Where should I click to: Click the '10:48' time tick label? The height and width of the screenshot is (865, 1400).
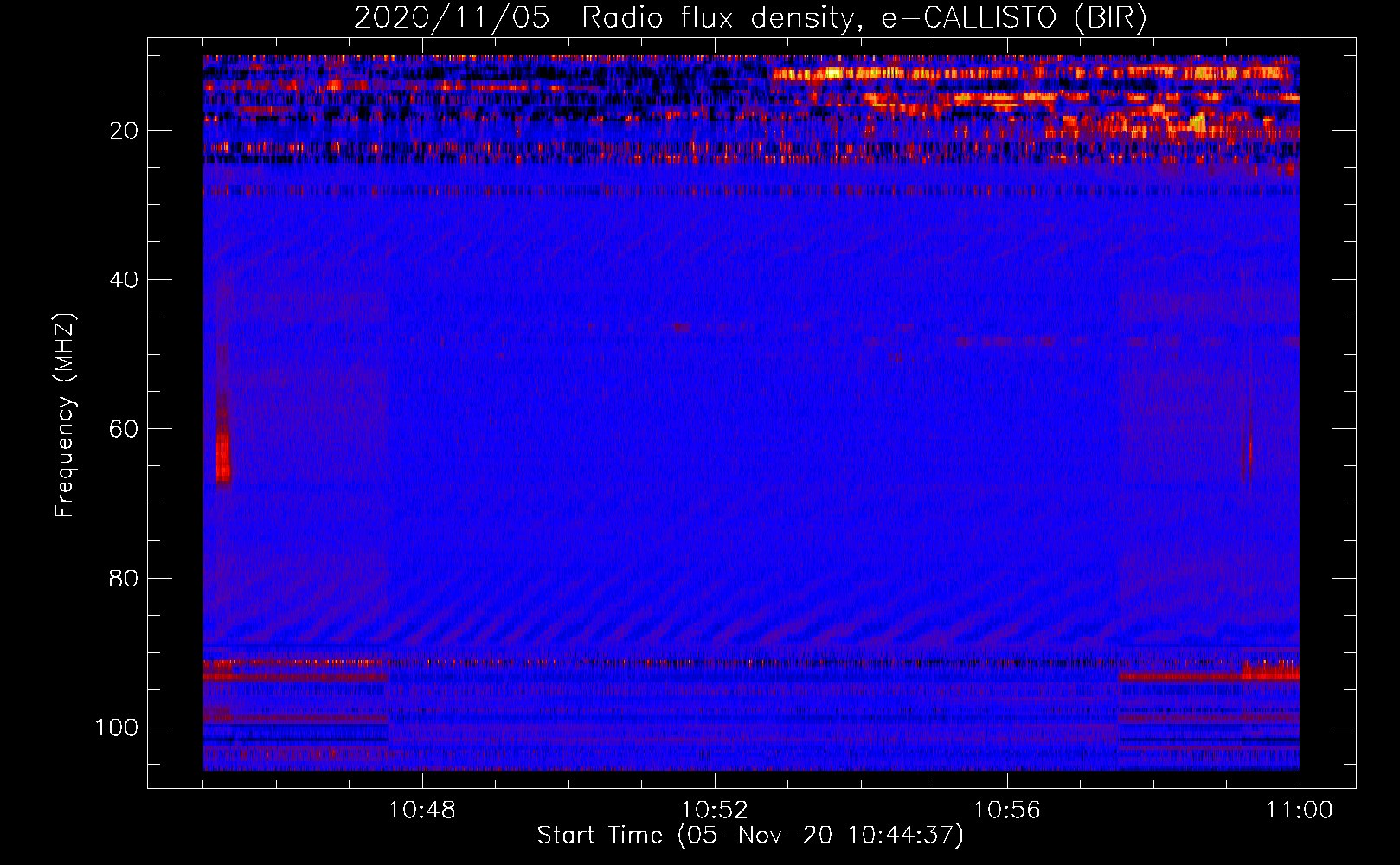coord(422,811)
